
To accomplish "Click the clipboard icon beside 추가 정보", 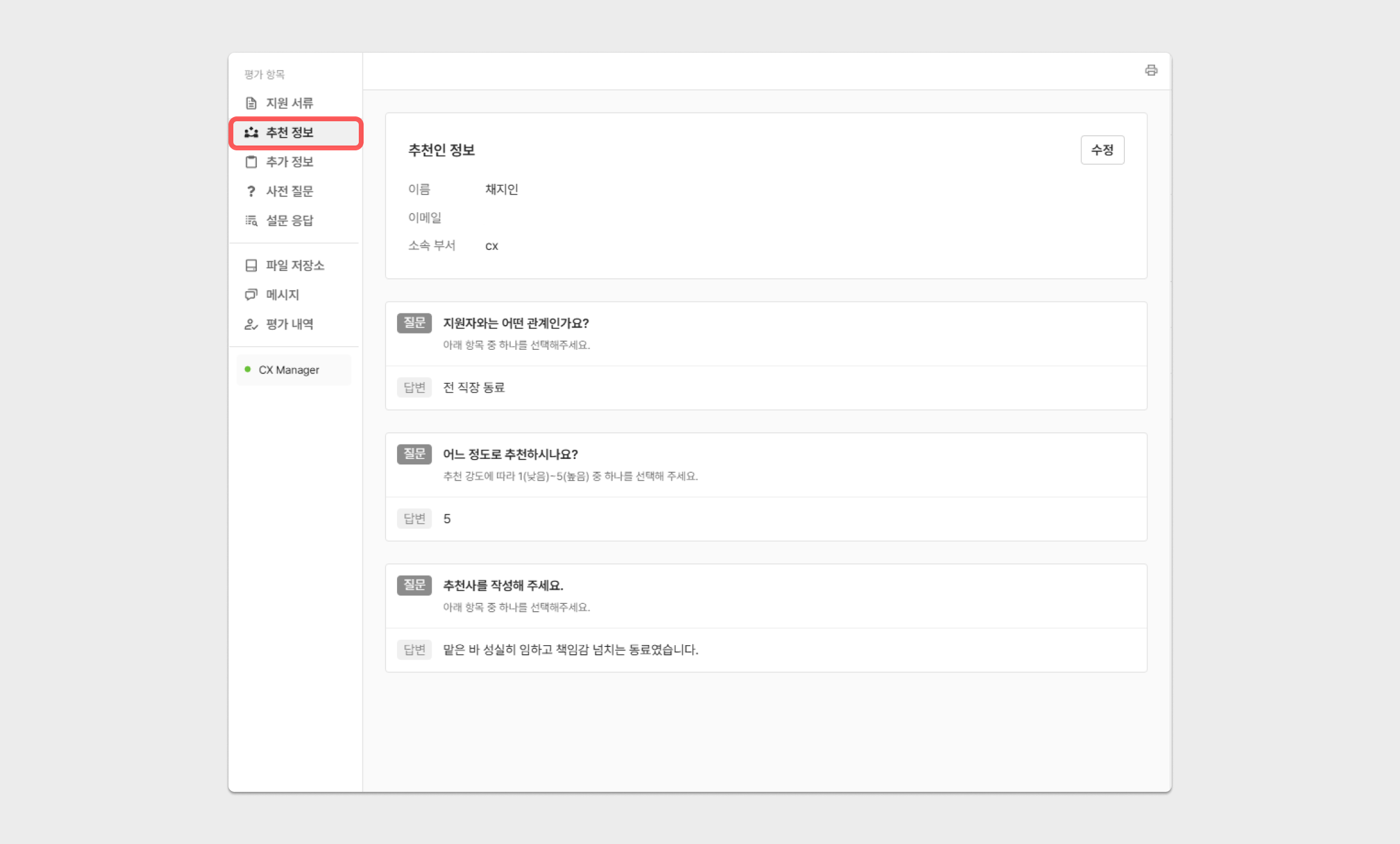I will pos(251,162).
